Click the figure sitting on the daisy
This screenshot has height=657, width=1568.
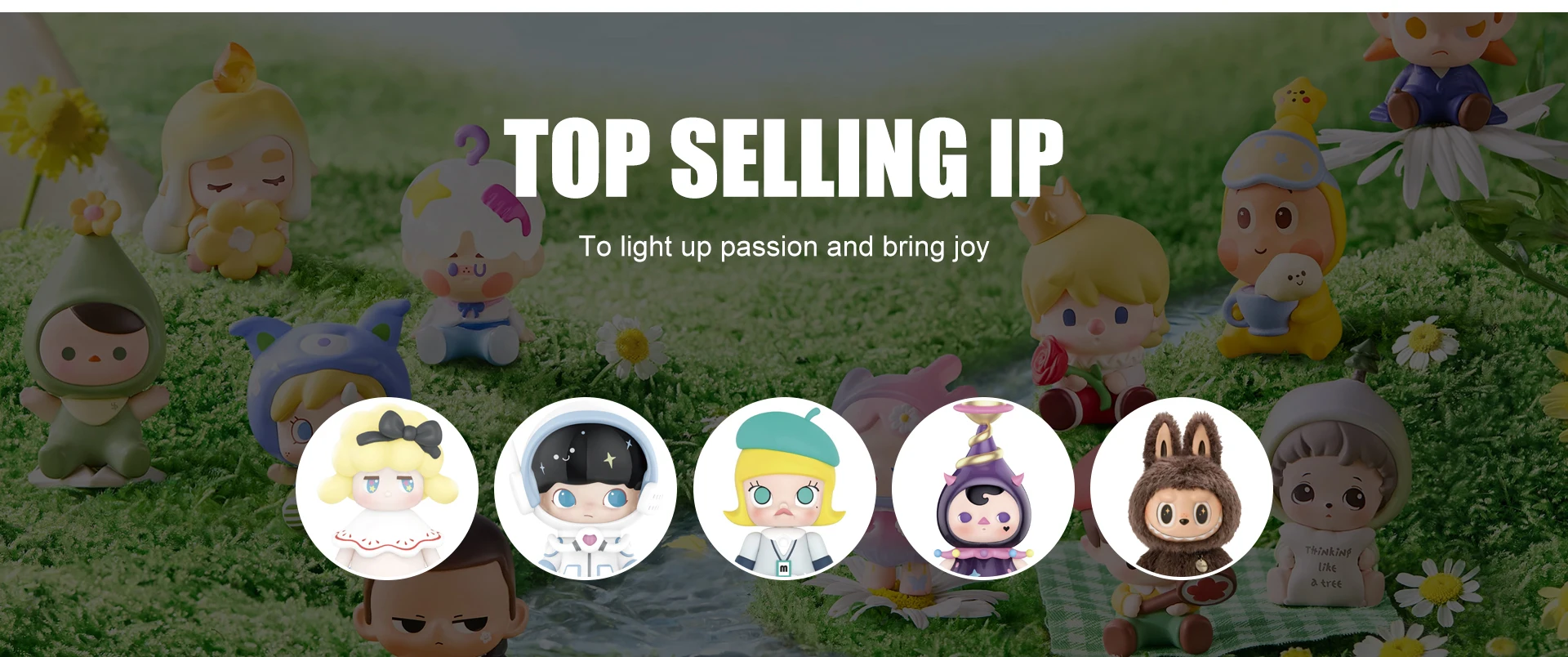point(1437,65)
